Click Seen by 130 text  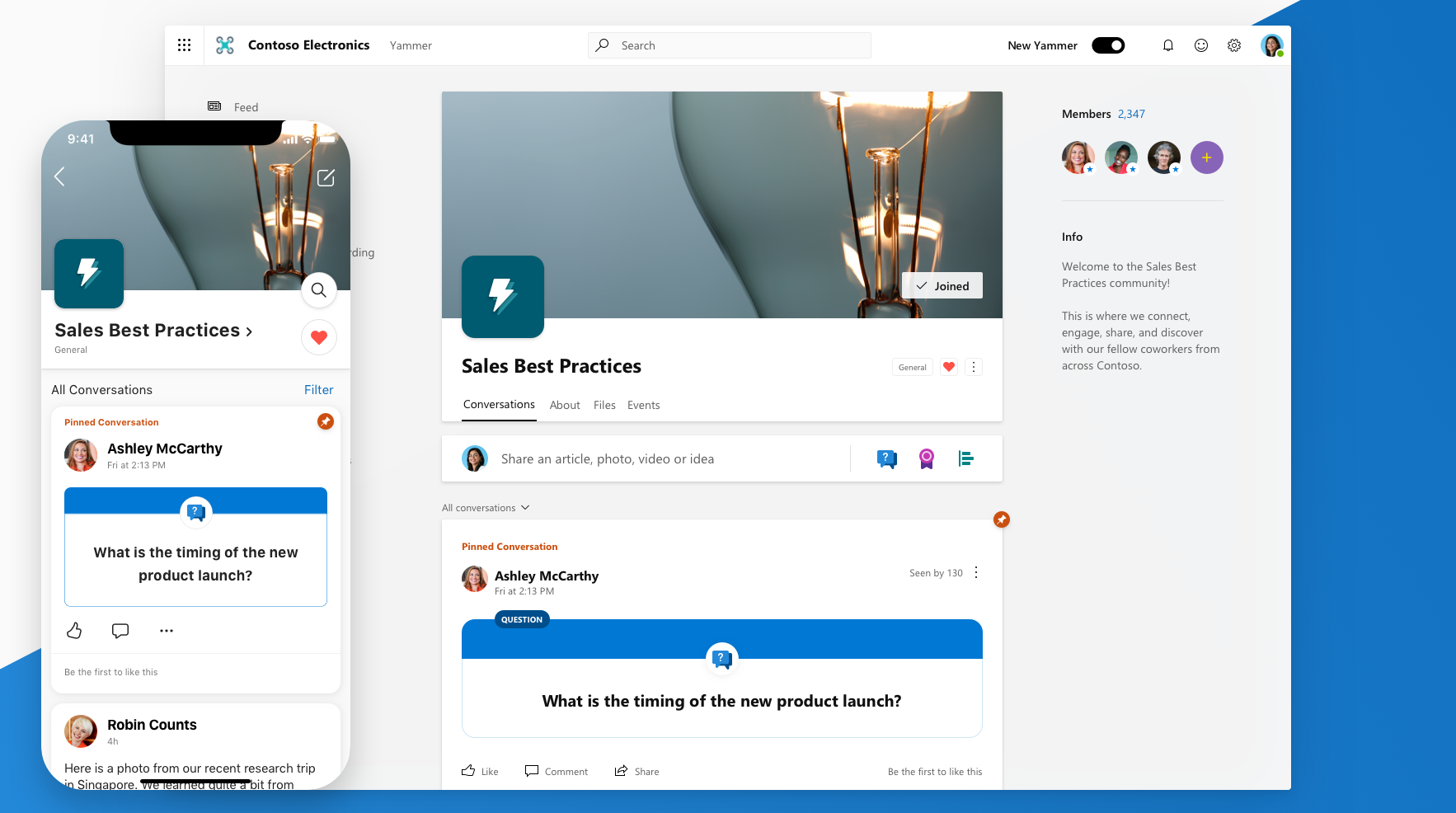point(936,573)
